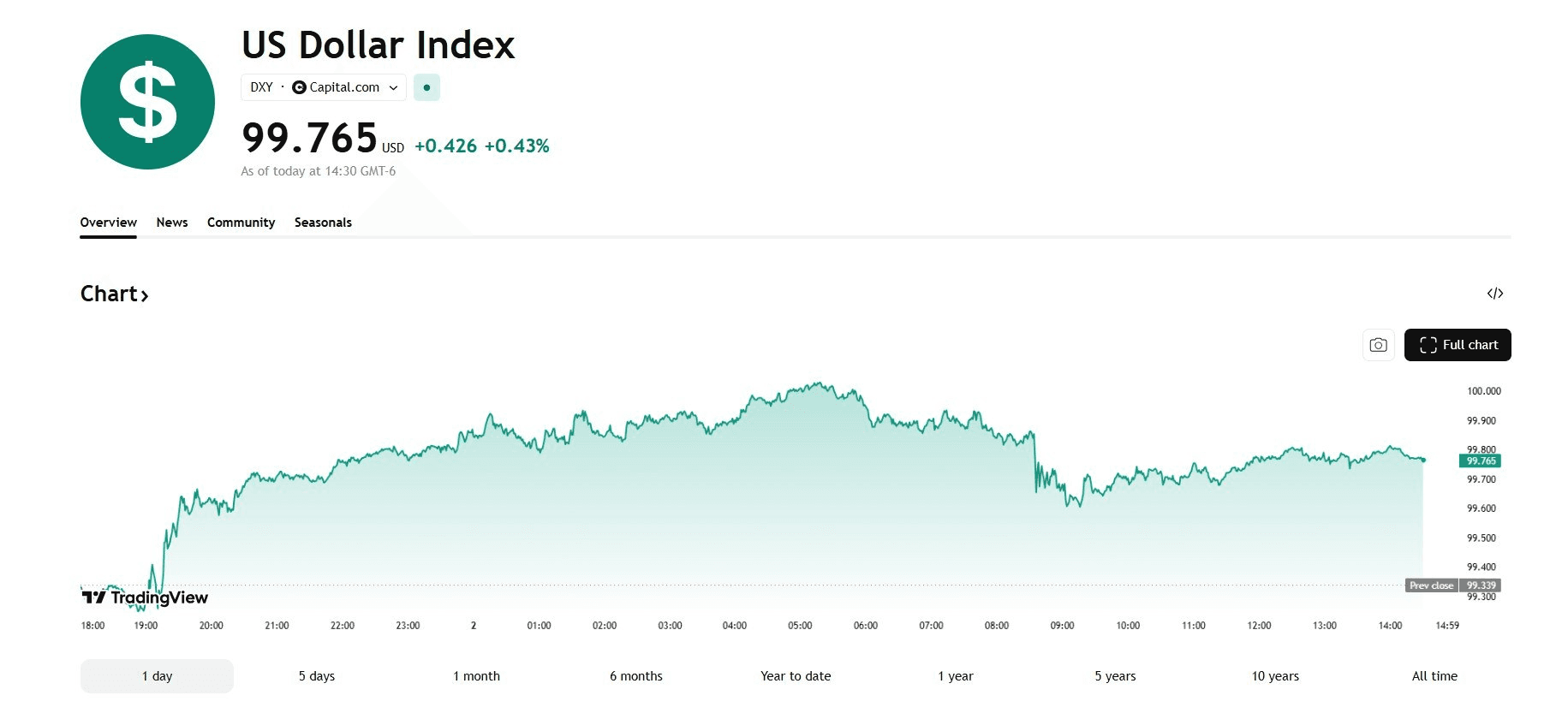
Task: Open the embed code icon
Action: 1495,294
